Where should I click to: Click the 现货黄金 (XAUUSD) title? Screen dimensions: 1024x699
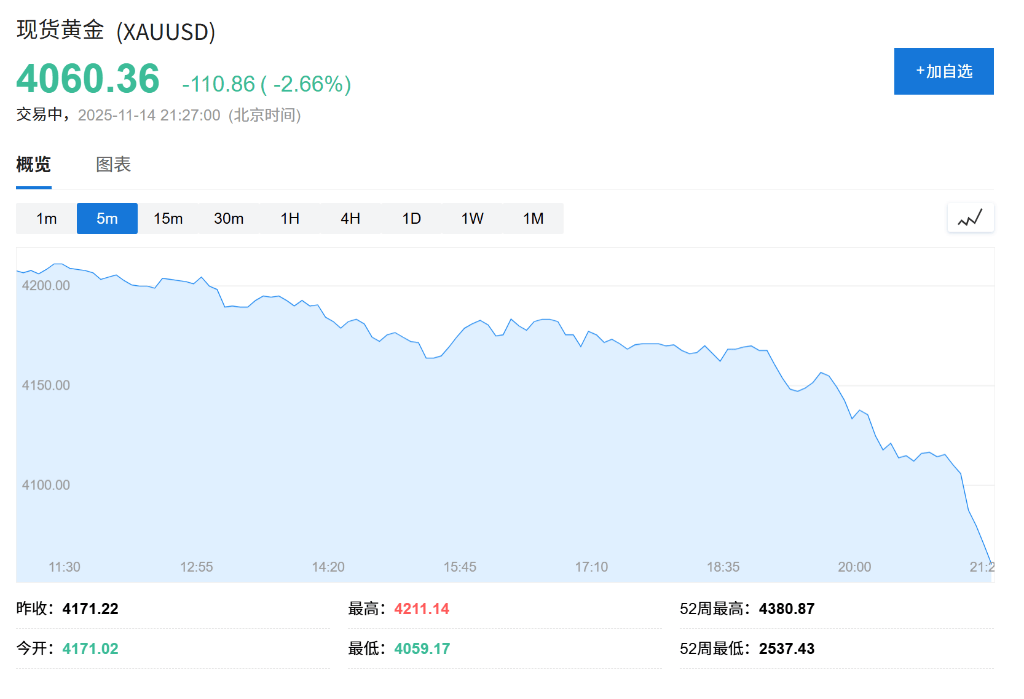tap(116, 31)
